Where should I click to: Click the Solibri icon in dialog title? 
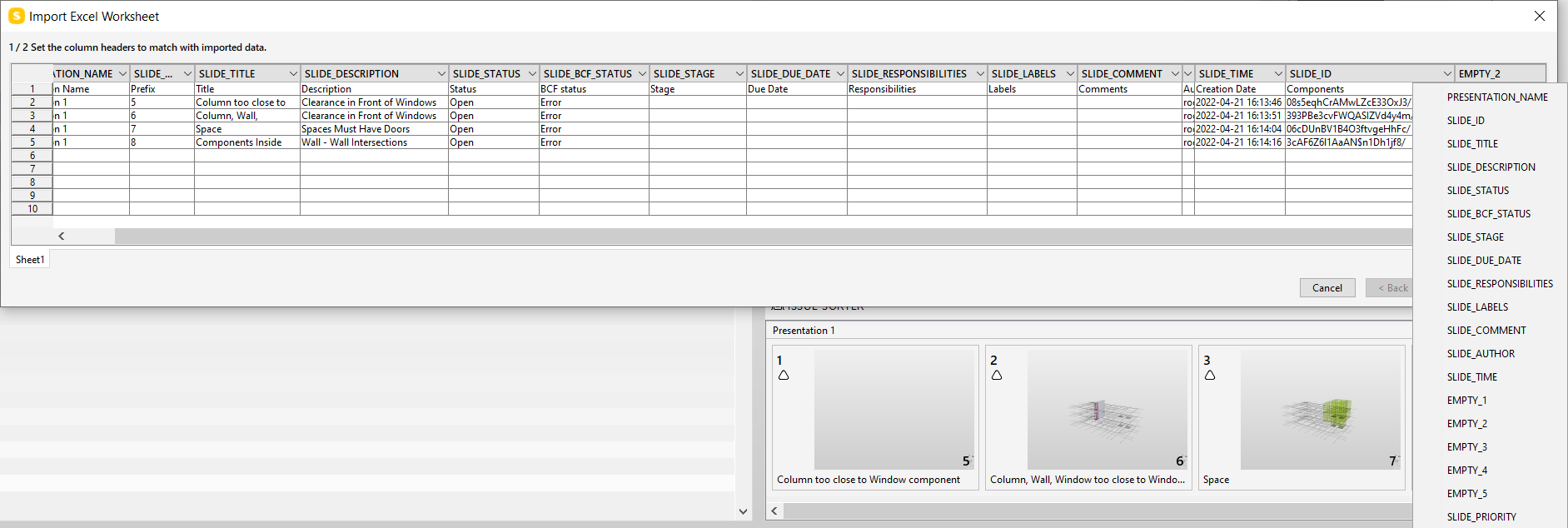(x=17, y=16)
